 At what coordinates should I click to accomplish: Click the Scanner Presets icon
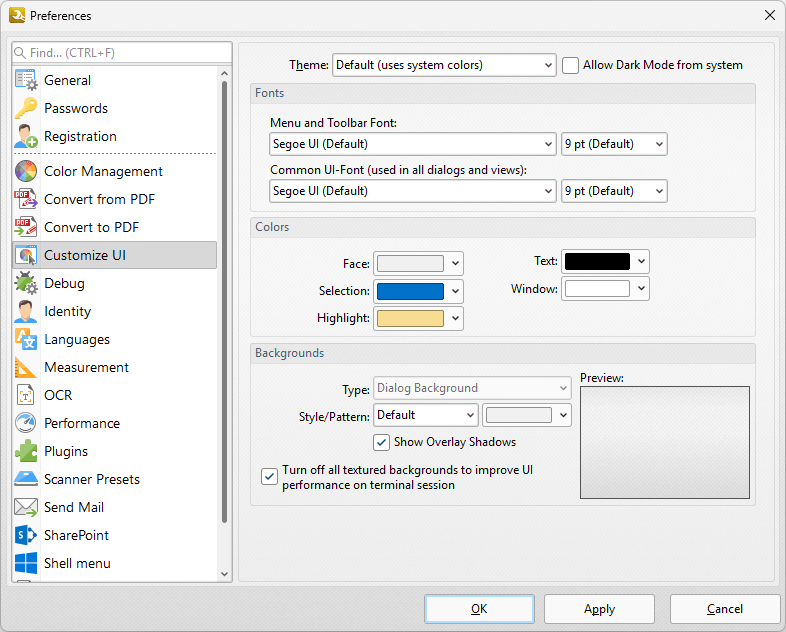tap(26, 479)
